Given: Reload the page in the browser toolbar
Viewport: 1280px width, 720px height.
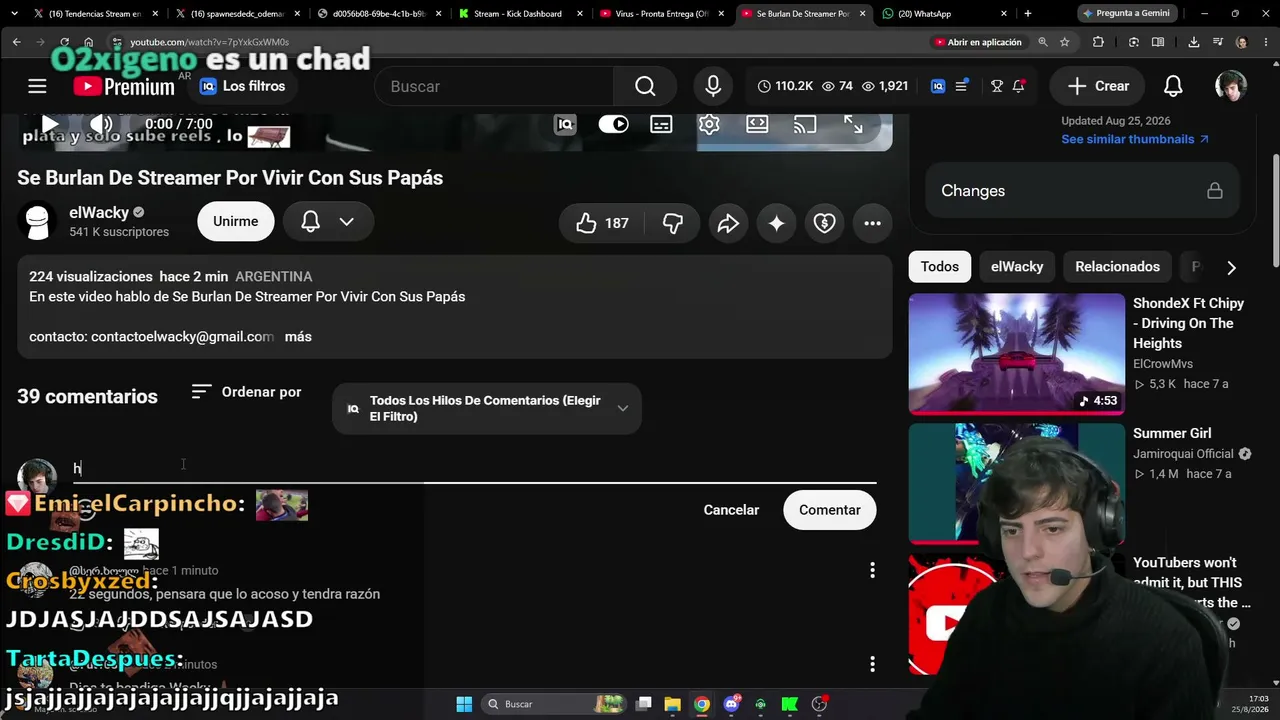Looking at the screenshot, I should pyautogui.click(x=64, y=42).
